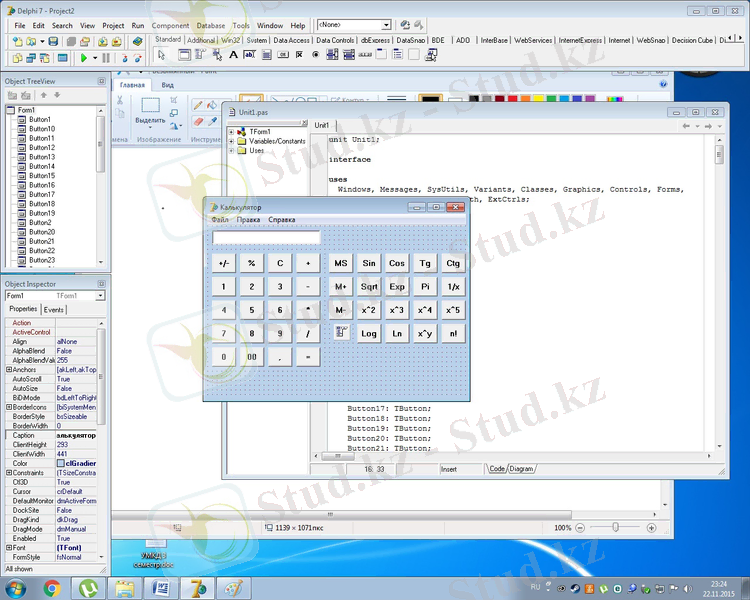The image size is (750, 600).
Task: Select Button10 in Object TreeView
Action: coord(42,129)
